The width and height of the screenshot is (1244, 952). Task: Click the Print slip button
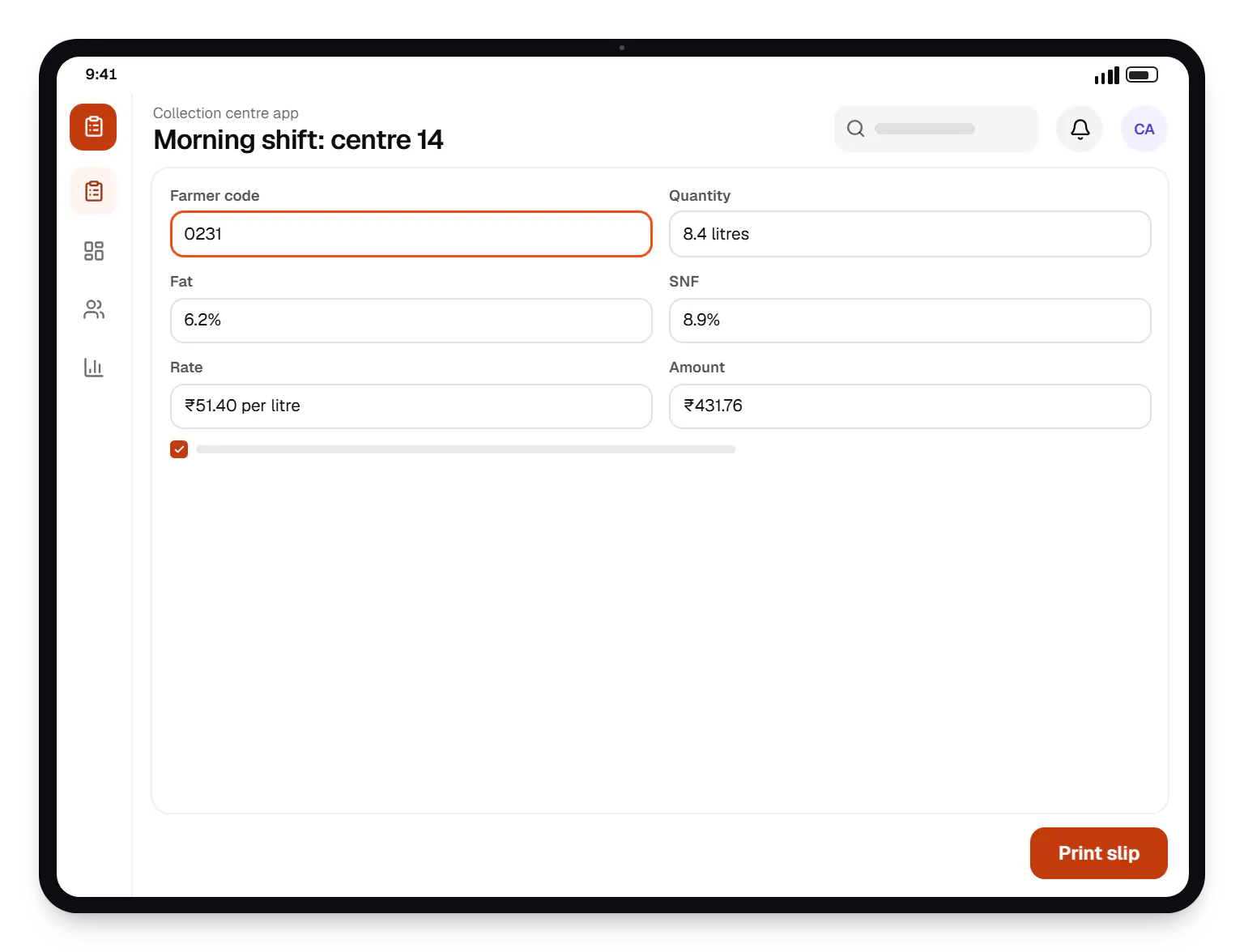coord(1098,853)
